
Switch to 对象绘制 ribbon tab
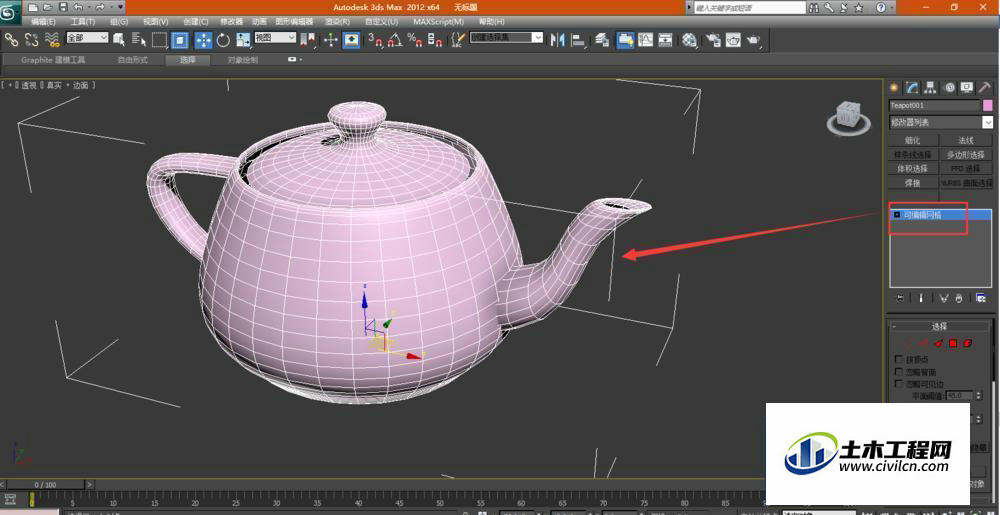(243, 60)
